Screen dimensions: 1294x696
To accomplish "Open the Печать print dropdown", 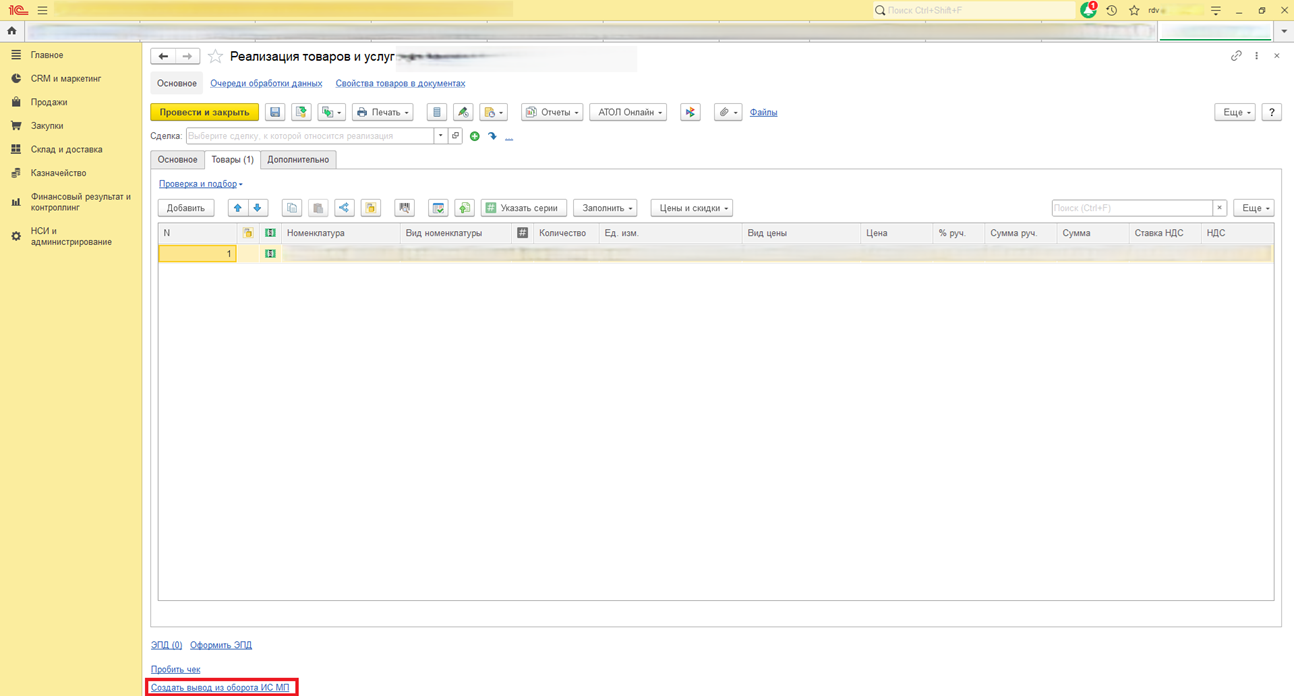I will [383, 112].
